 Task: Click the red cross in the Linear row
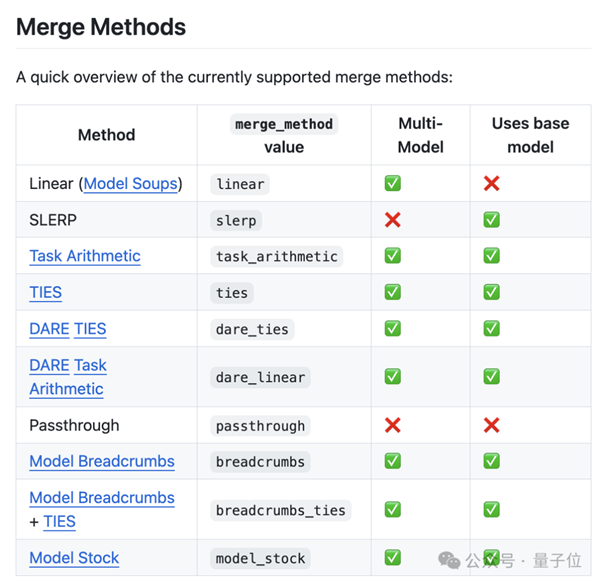pos(491,184)
